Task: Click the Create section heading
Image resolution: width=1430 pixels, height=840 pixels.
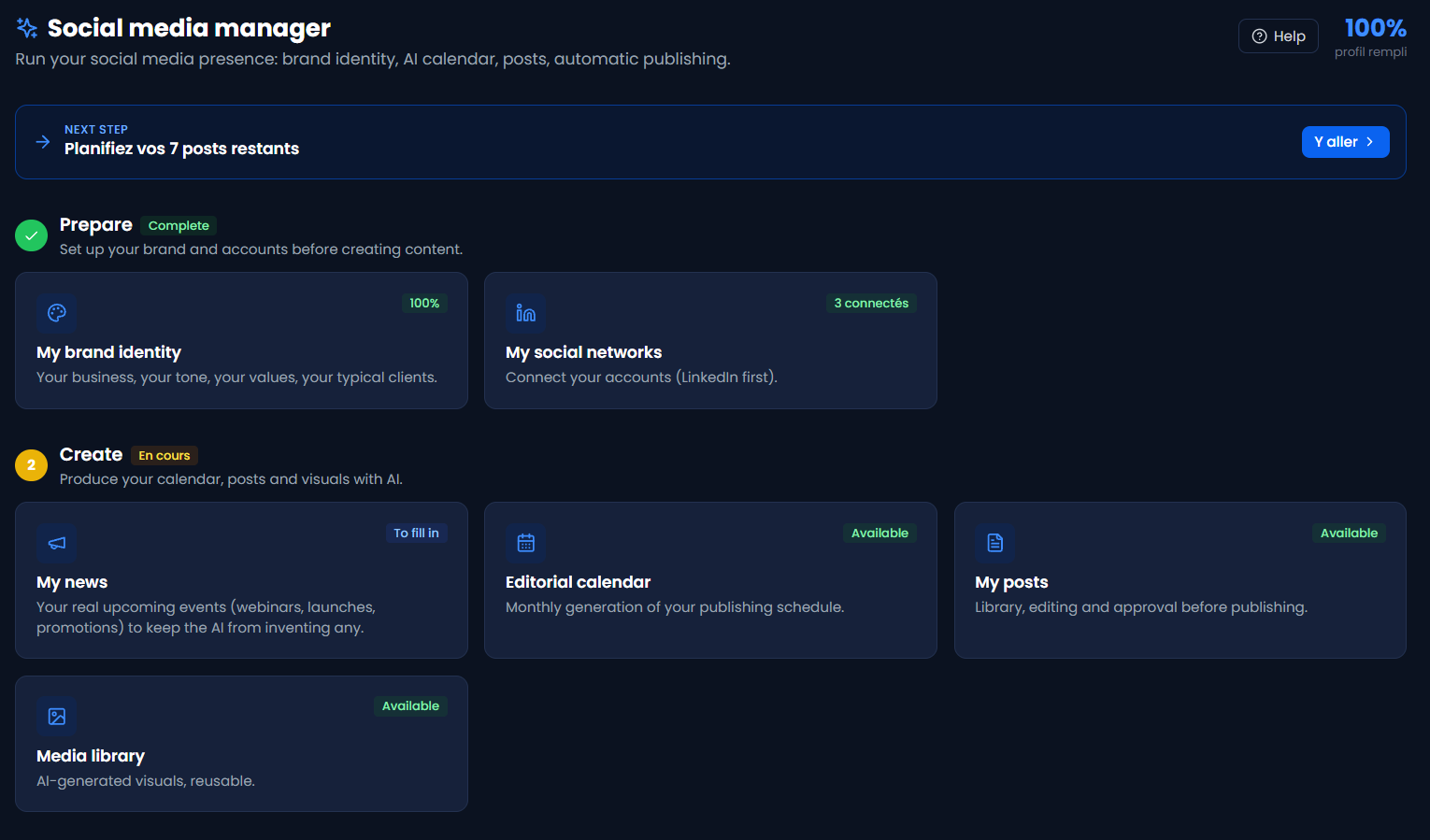Action: (91, 455)
